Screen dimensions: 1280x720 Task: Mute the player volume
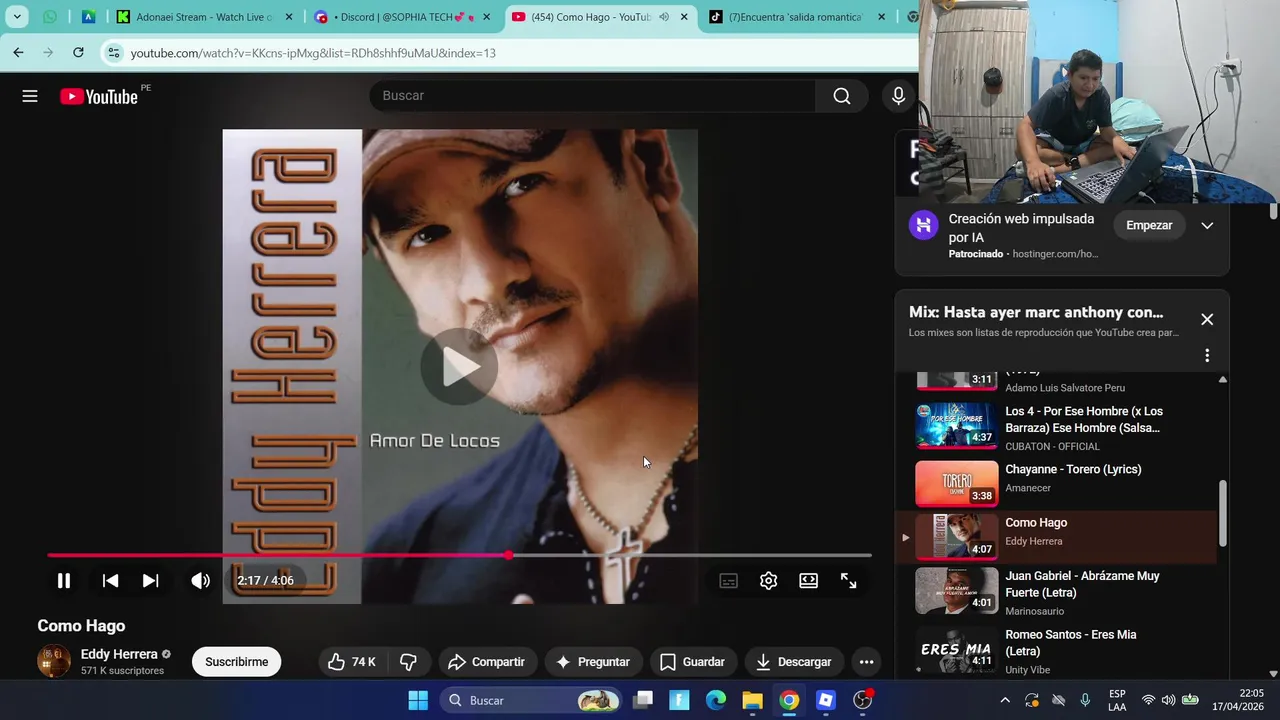coord(200,581)
